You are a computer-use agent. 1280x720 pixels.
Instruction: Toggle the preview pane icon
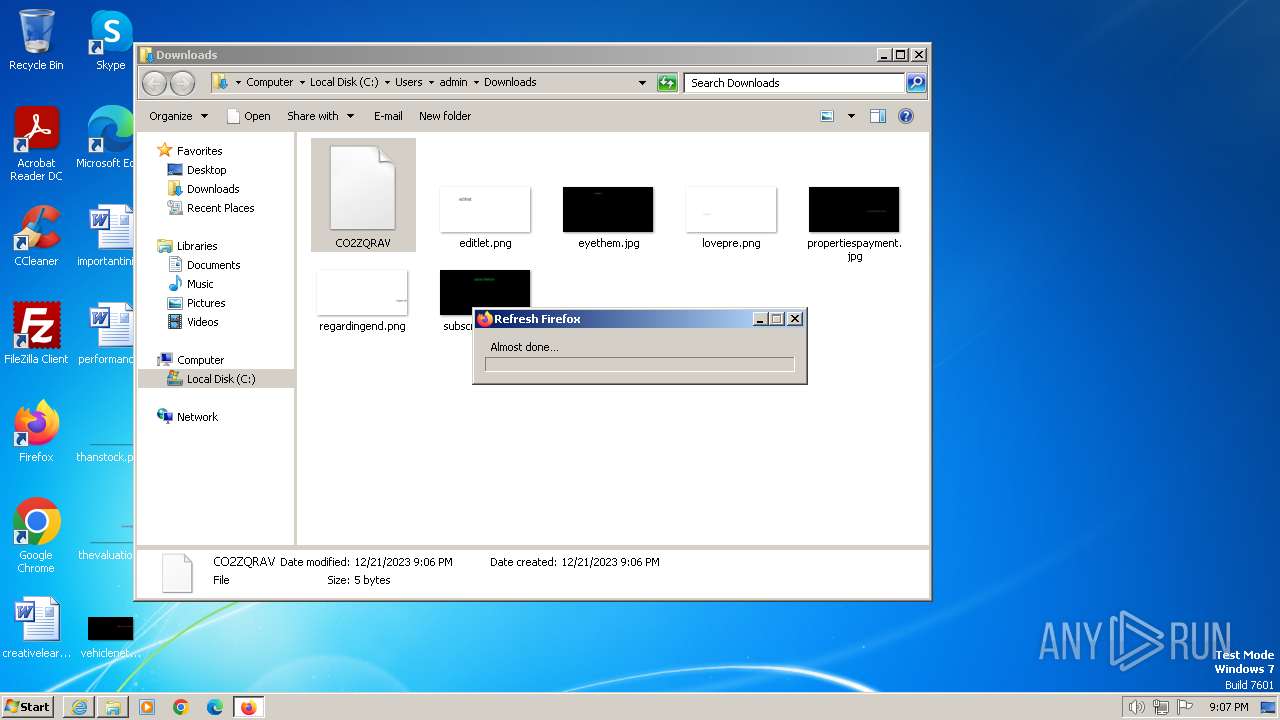[x=878, y=116]
